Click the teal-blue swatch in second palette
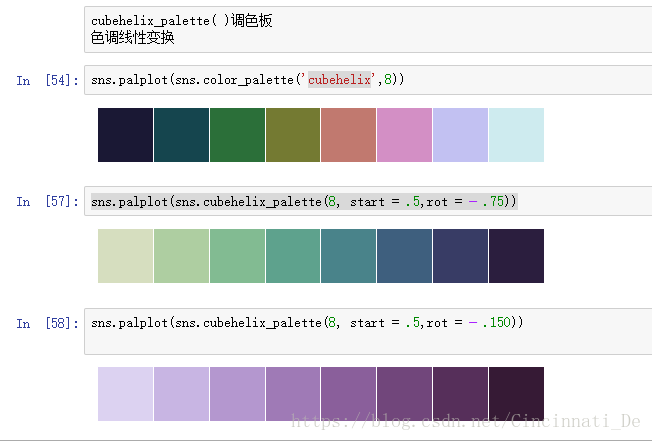 pyautogui.click(x=348, y=256)
